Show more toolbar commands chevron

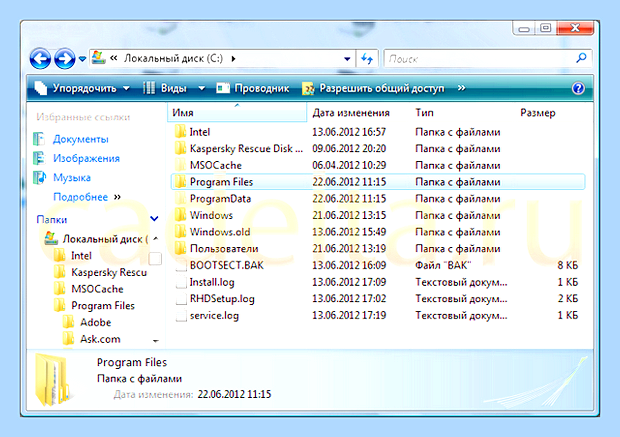tap(461, 88)
